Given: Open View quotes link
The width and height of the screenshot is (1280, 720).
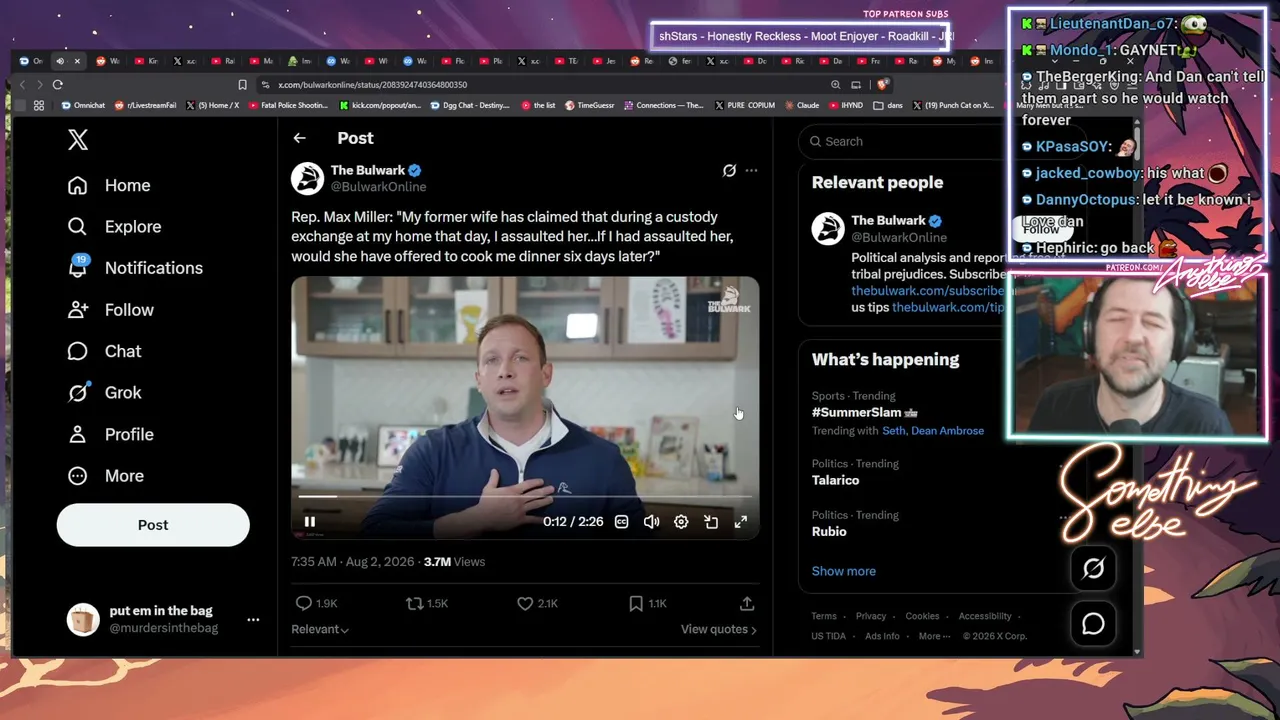Looking at the screenshot, I should point(719,629).
